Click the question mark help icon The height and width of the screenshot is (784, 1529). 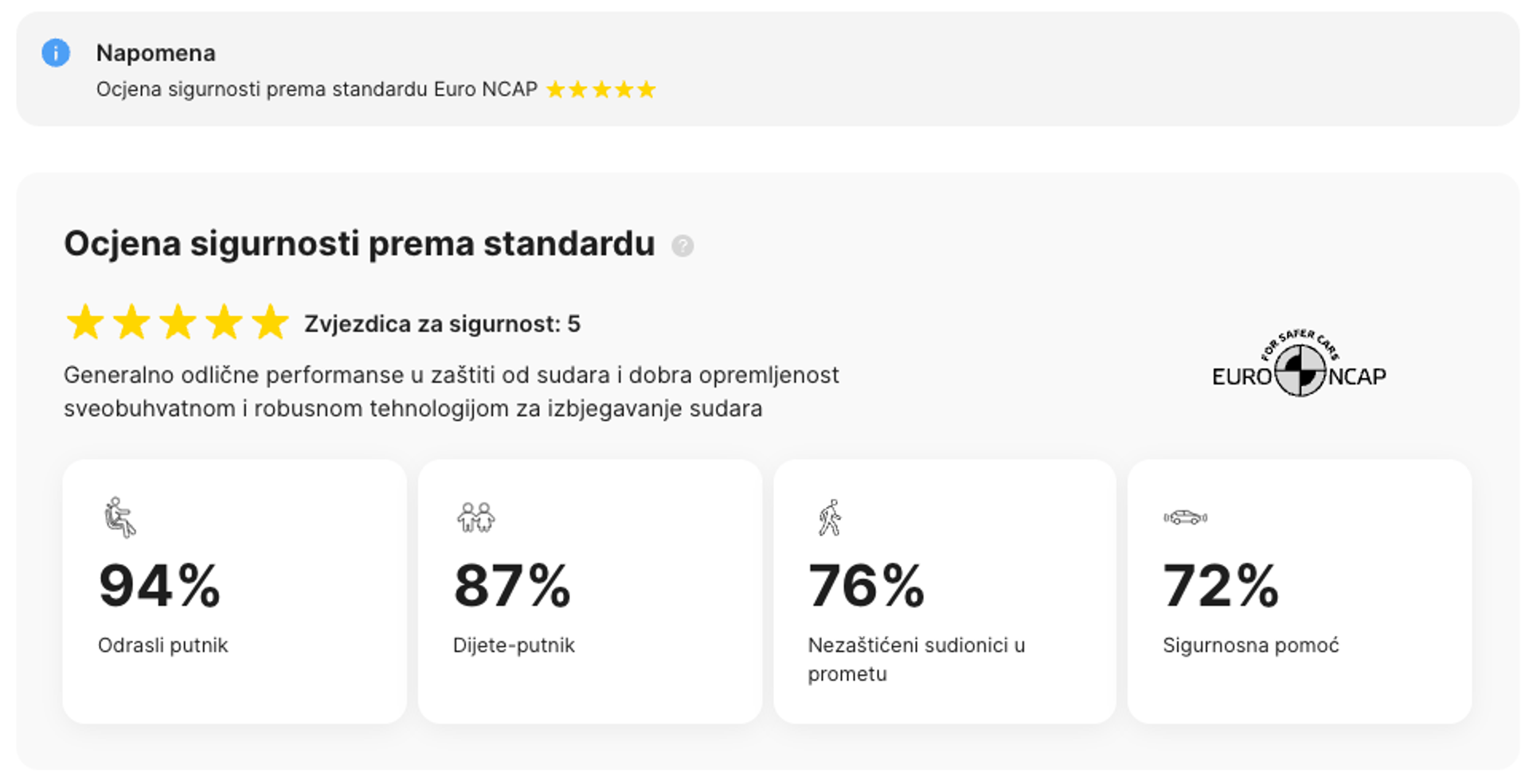coord(682,246)
